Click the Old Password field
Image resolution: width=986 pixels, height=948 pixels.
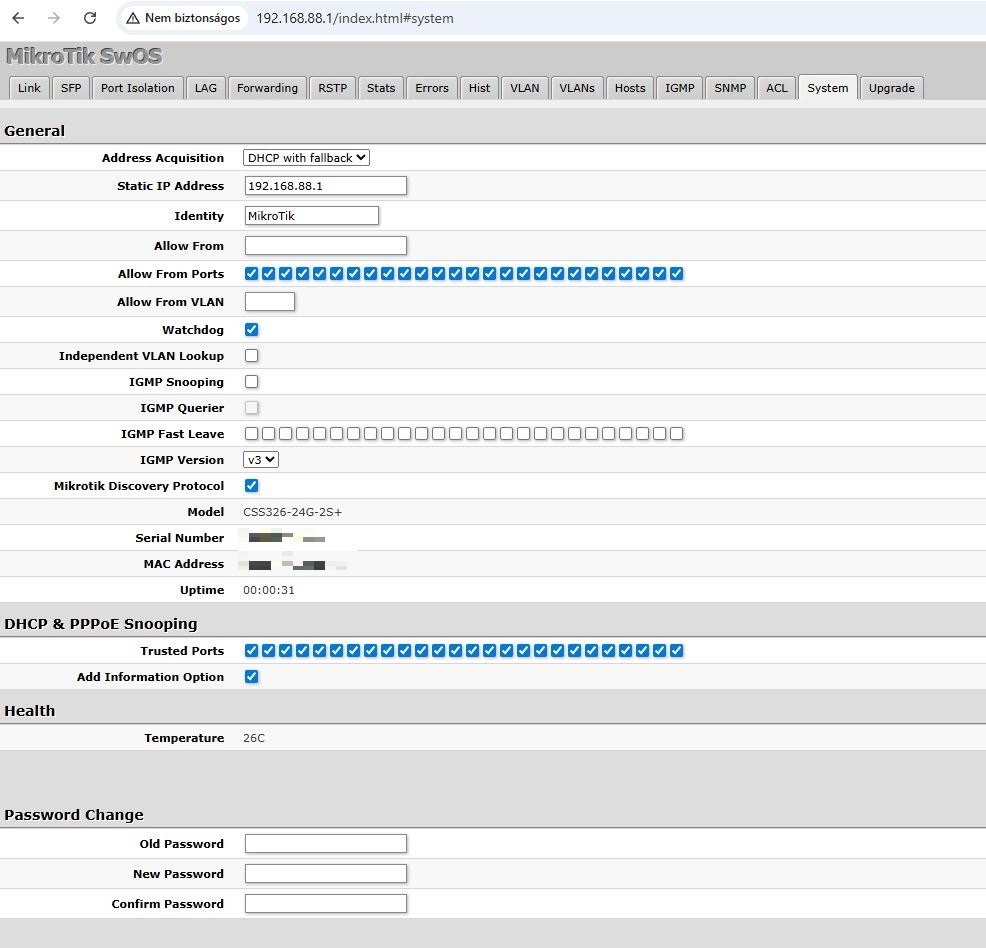pos(326,844)
